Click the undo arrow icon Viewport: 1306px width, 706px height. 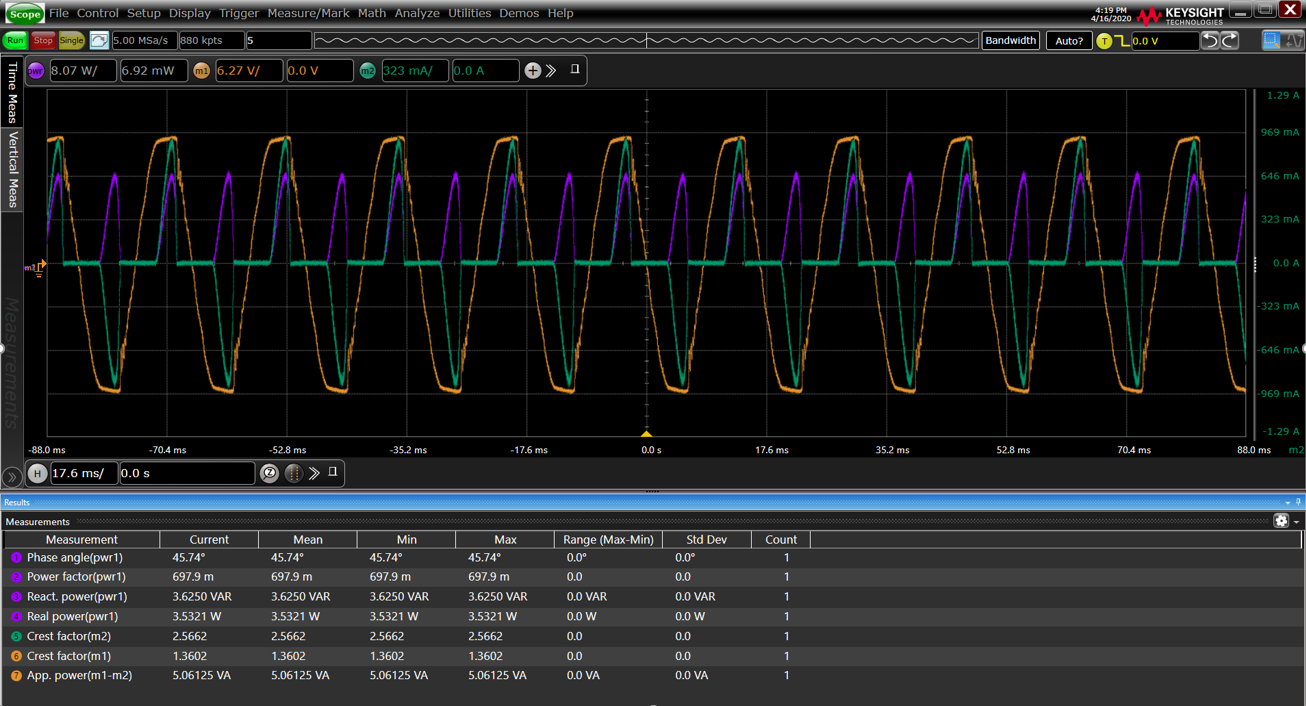pyautogui.click(x=1211, y=40)
